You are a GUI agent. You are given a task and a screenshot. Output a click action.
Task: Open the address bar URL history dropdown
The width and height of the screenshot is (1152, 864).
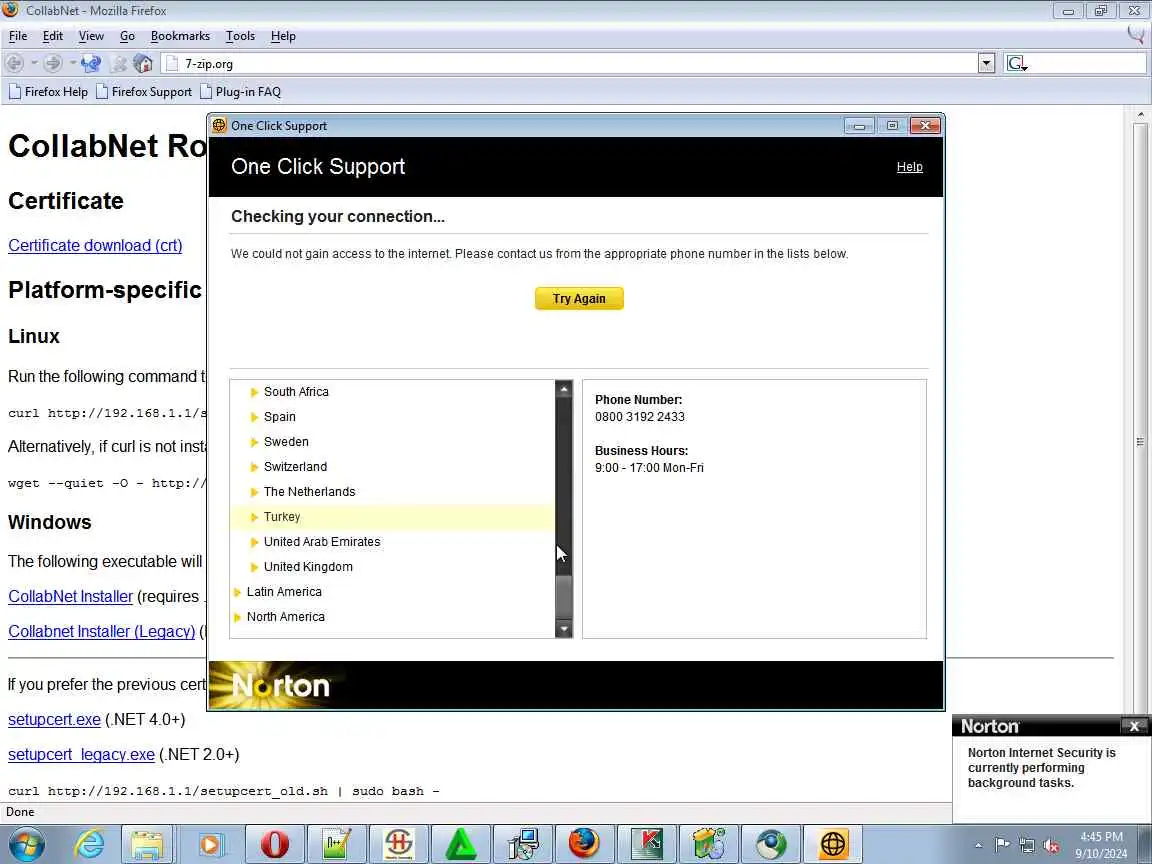[x=987, y=64]
